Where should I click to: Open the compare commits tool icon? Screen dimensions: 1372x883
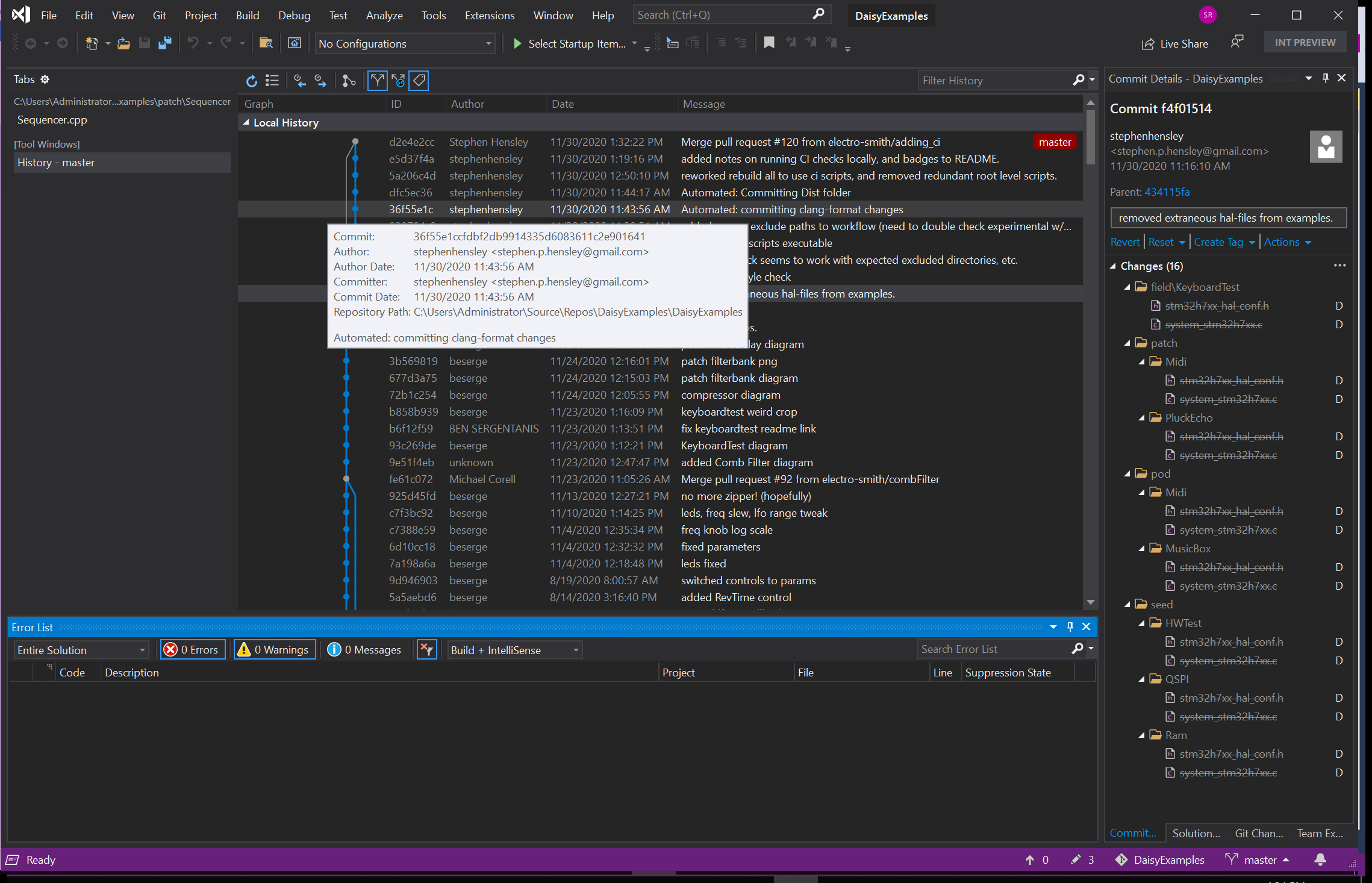pyautogui.click(x=349, y=80)
